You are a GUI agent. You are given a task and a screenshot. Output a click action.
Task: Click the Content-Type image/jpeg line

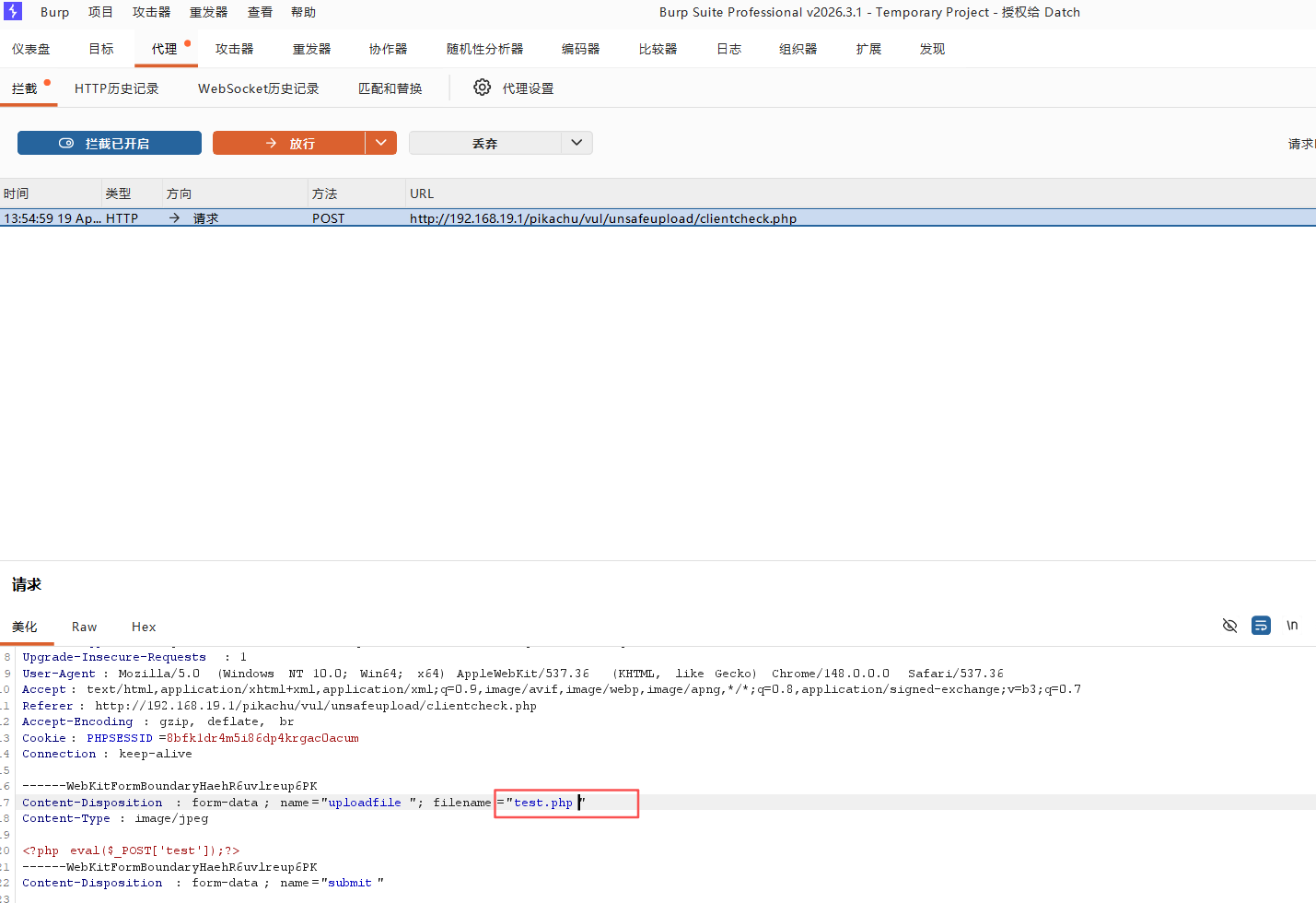[115, 818]
